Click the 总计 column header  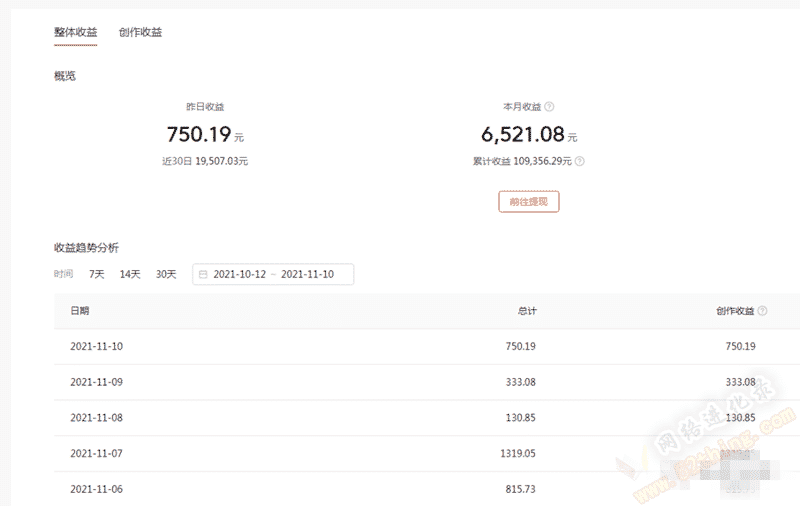point(527,311)
